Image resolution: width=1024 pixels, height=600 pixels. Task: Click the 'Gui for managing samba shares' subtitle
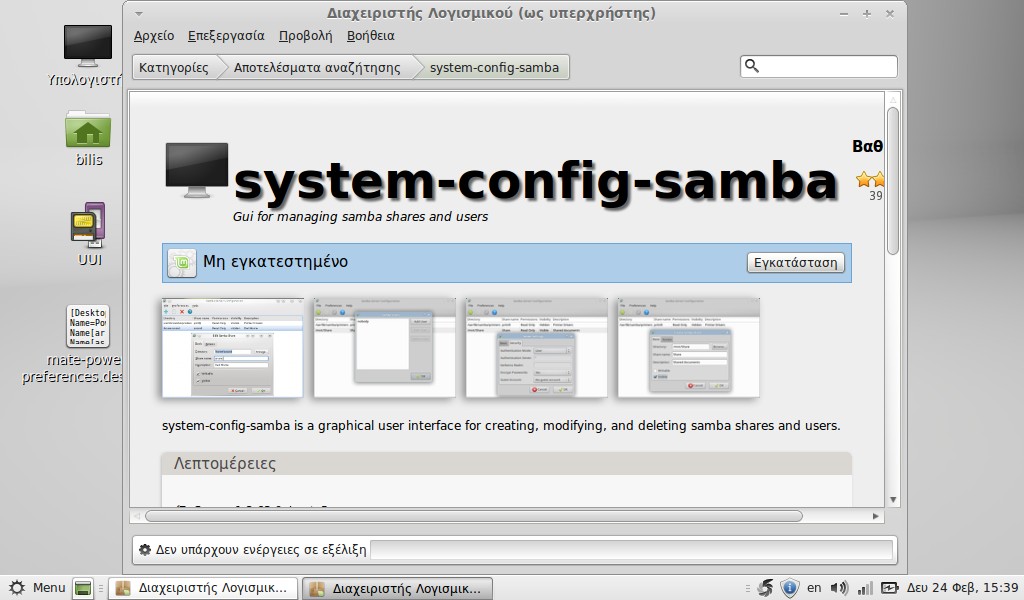pos(360,217)
